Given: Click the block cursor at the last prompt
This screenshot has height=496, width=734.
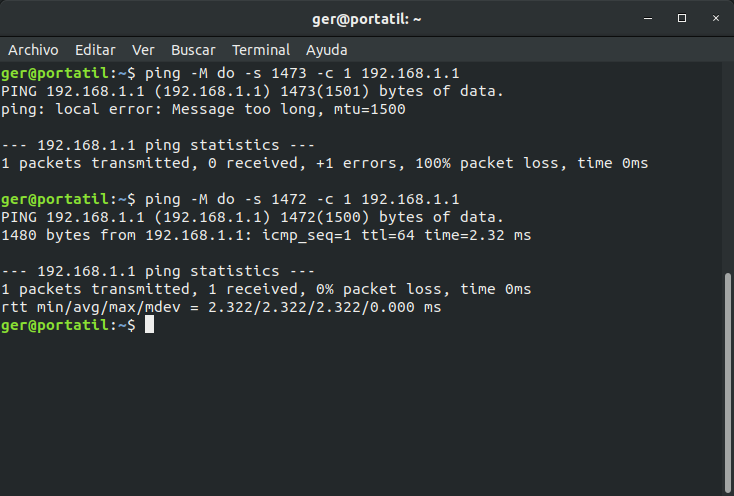Looking at the screenshot, I should click(x=149, y=325).
